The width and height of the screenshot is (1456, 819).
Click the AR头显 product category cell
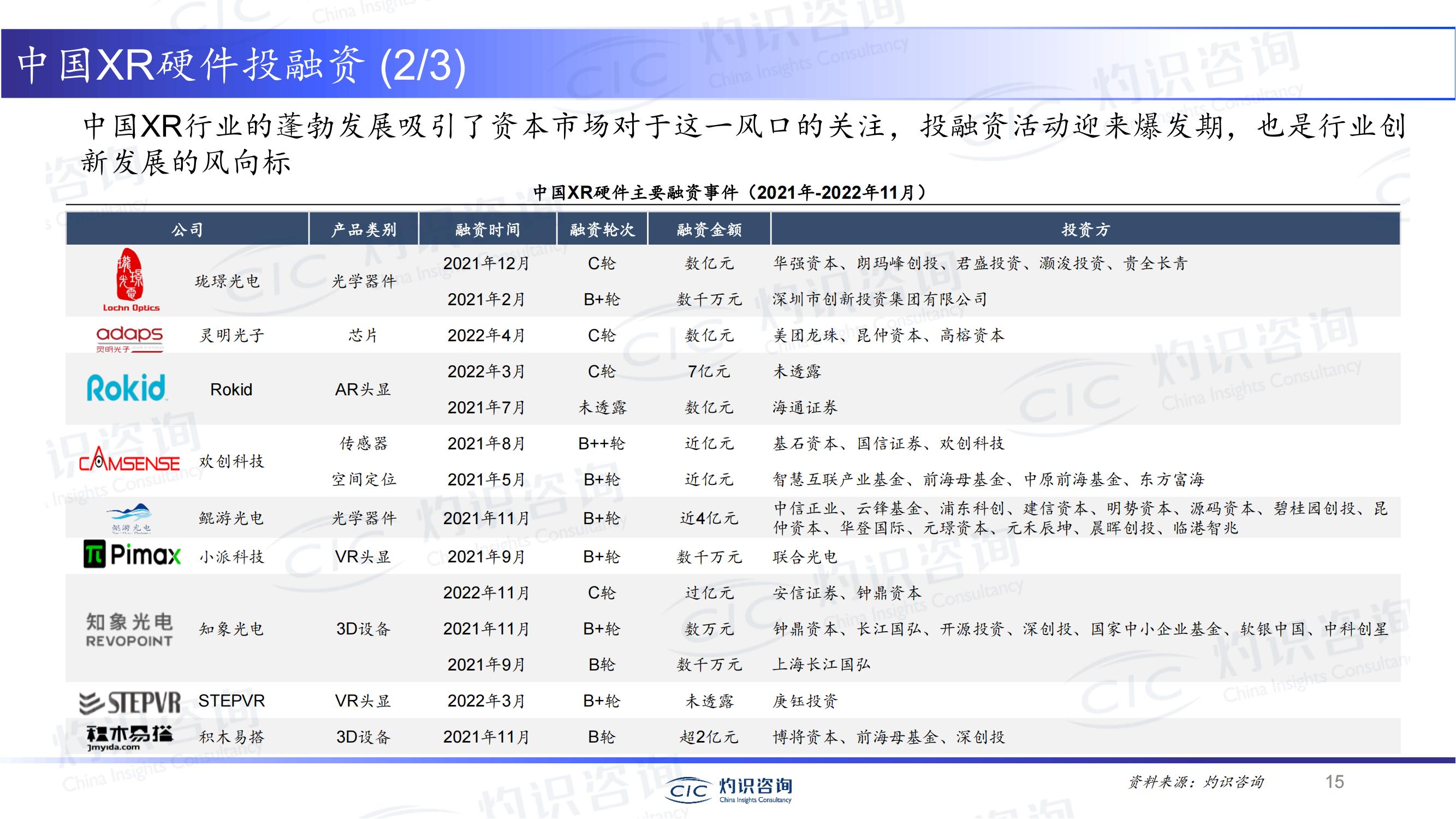[363, 389]
